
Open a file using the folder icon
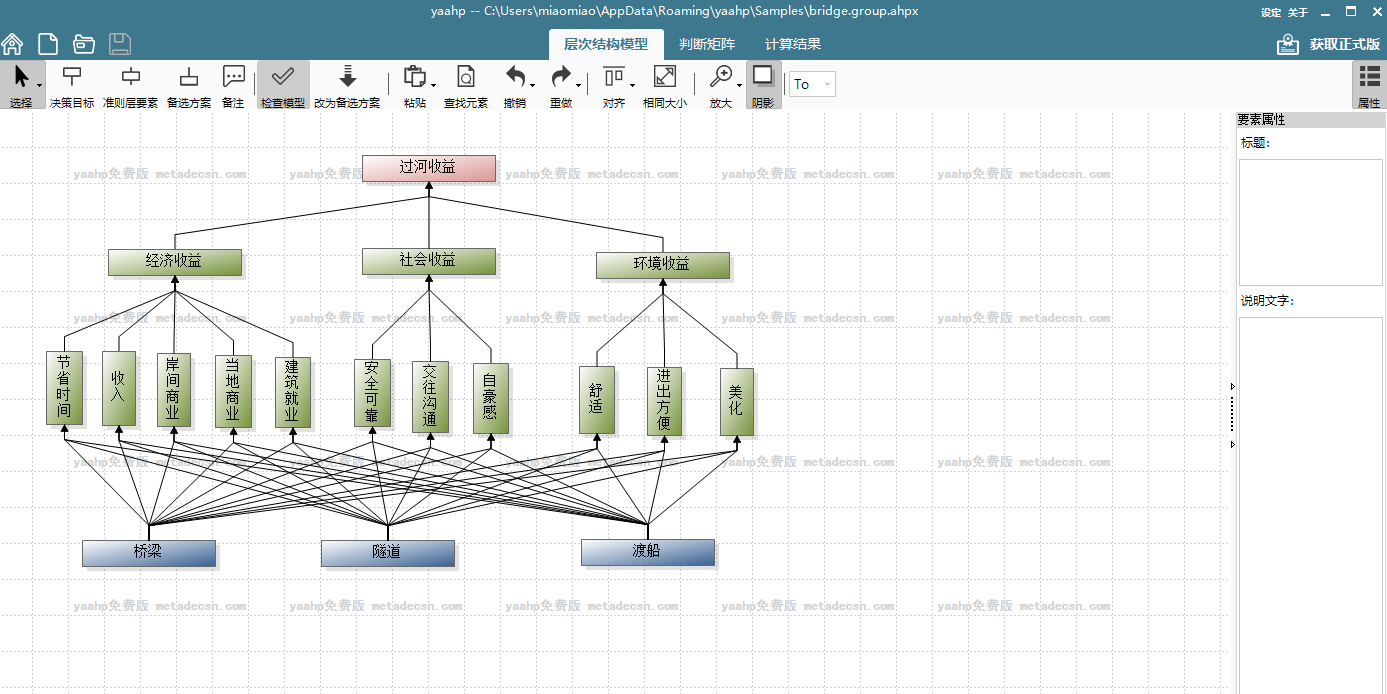click(x=84, y=44)
